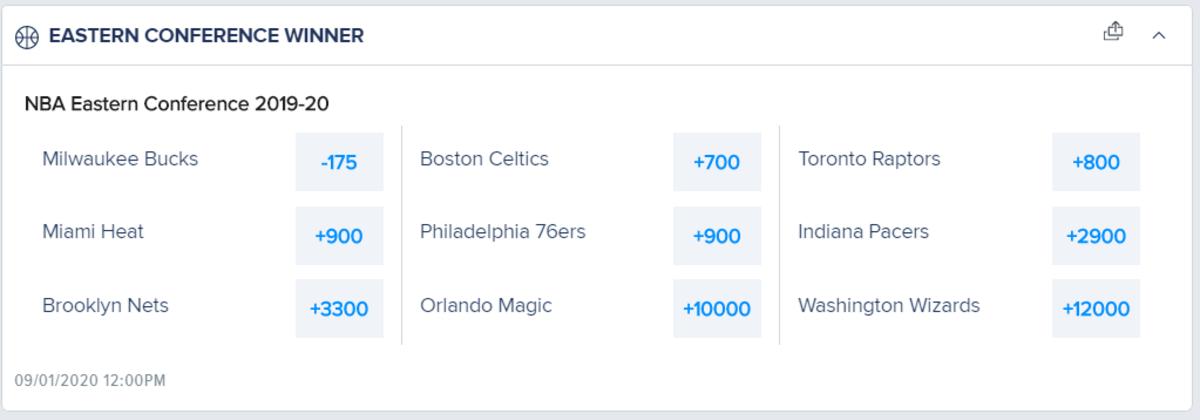Click the Milwaukee Bucks team name

pos(120,159)
